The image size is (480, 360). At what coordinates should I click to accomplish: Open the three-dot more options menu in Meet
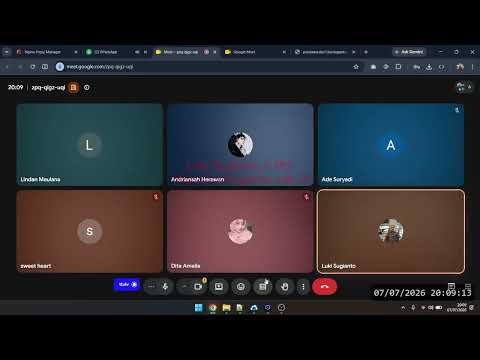(303, 287)
